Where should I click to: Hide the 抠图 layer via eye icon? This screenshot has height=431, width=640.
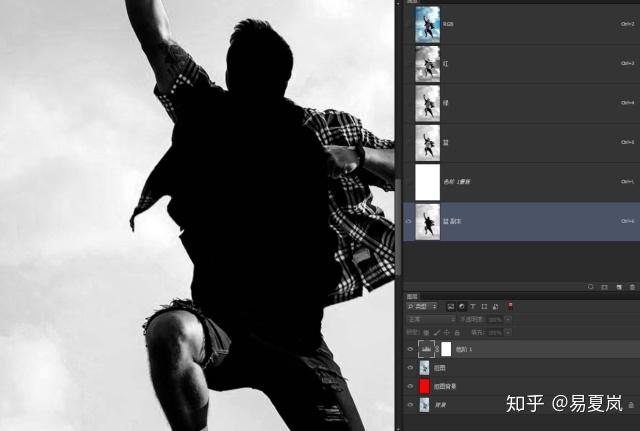coord(411,367)
